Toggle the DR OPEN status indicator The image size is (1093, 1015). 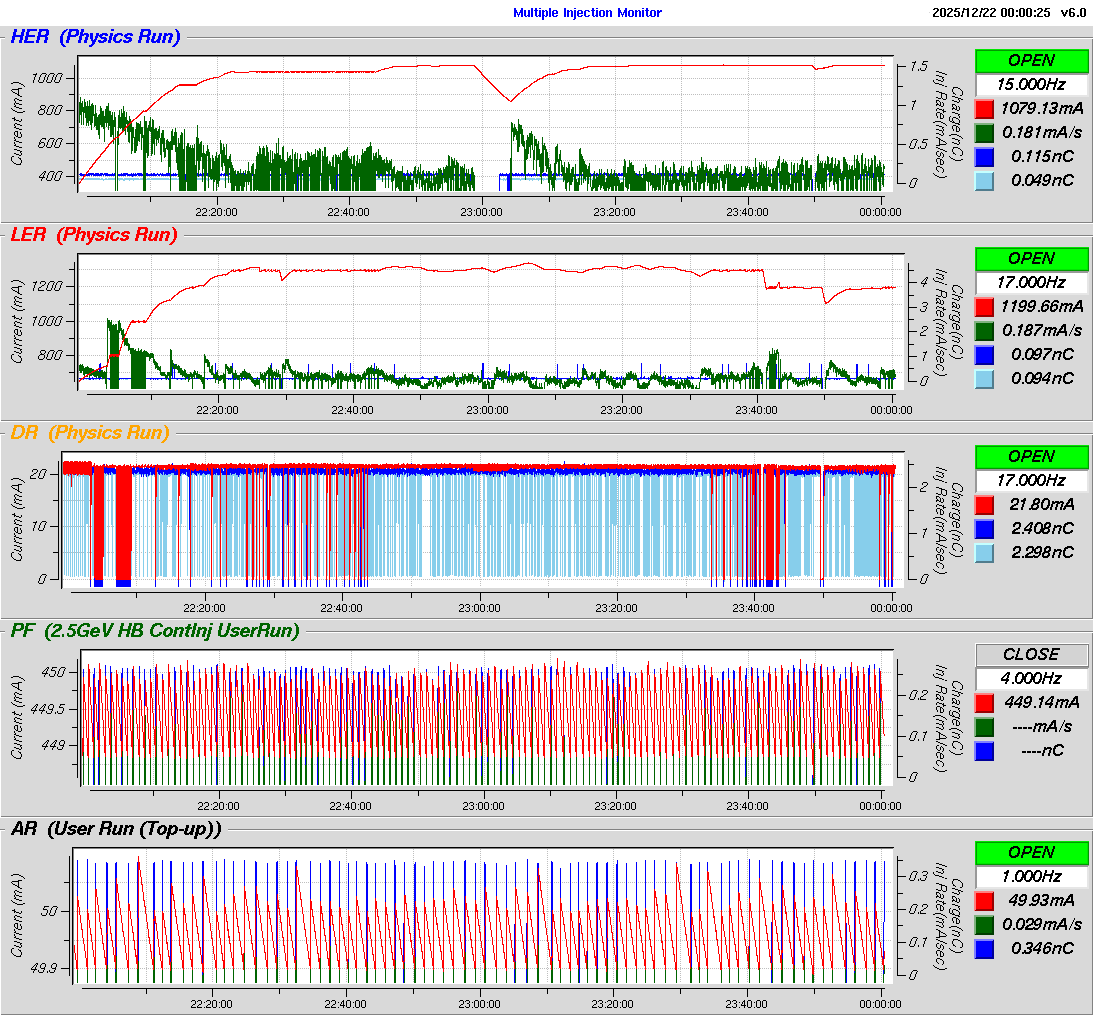click(x=1031, y=456)
